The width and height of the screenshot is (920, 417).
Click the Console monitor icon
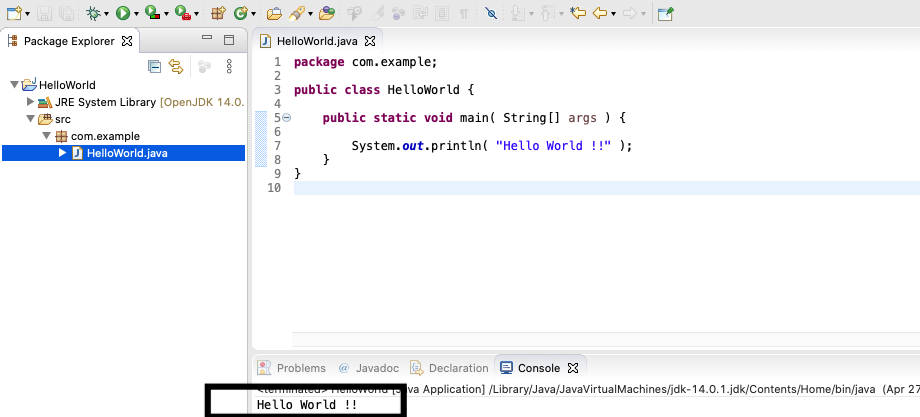506,368
